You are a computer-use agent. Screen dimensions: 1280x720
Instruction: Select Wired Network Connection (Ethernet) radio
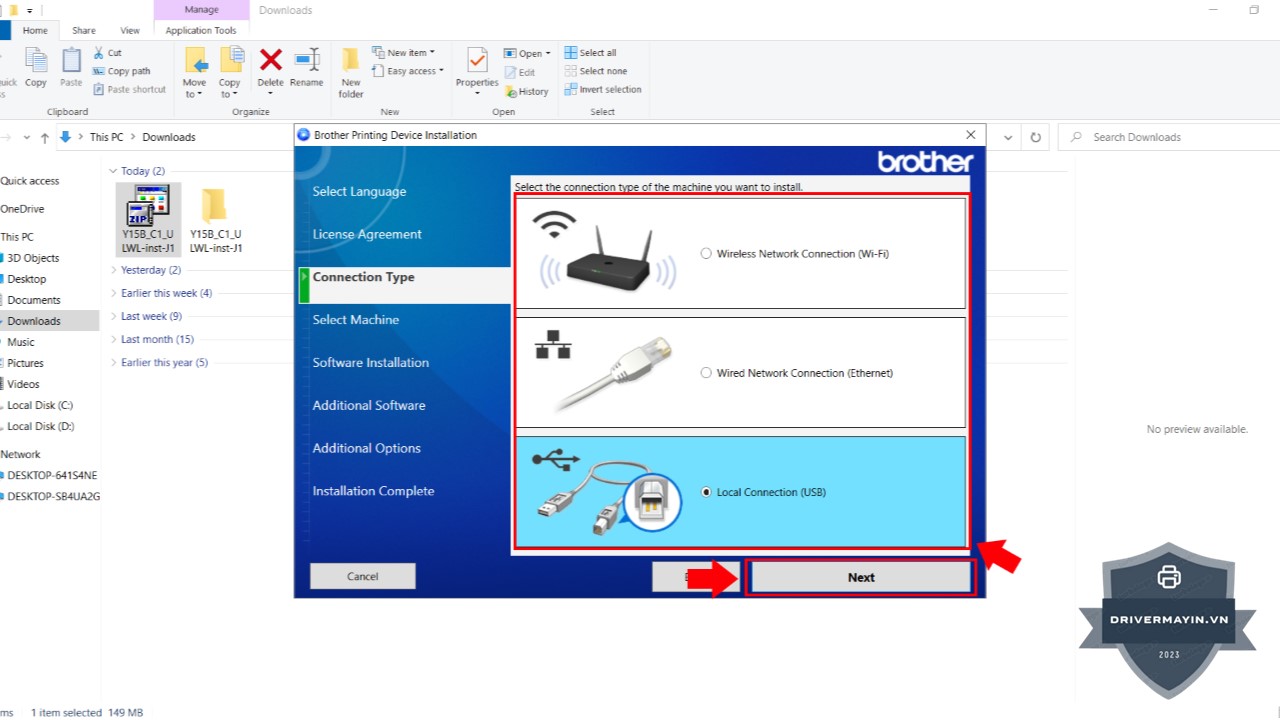(706, 373)
